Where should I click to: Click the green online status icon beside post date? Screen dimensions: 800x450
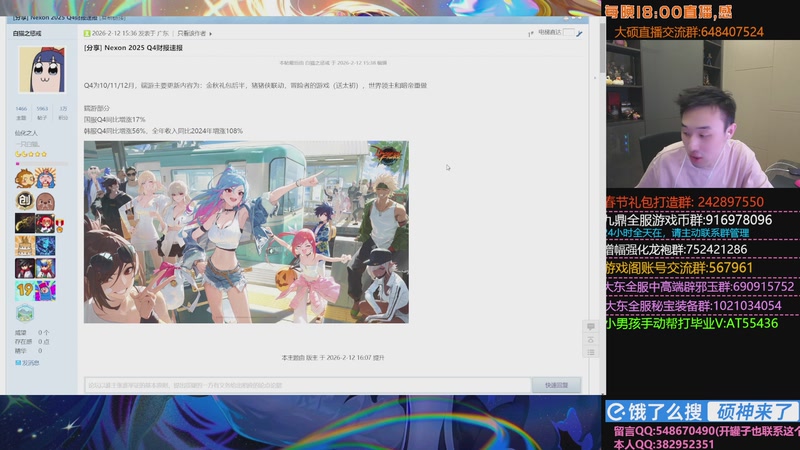87,33
